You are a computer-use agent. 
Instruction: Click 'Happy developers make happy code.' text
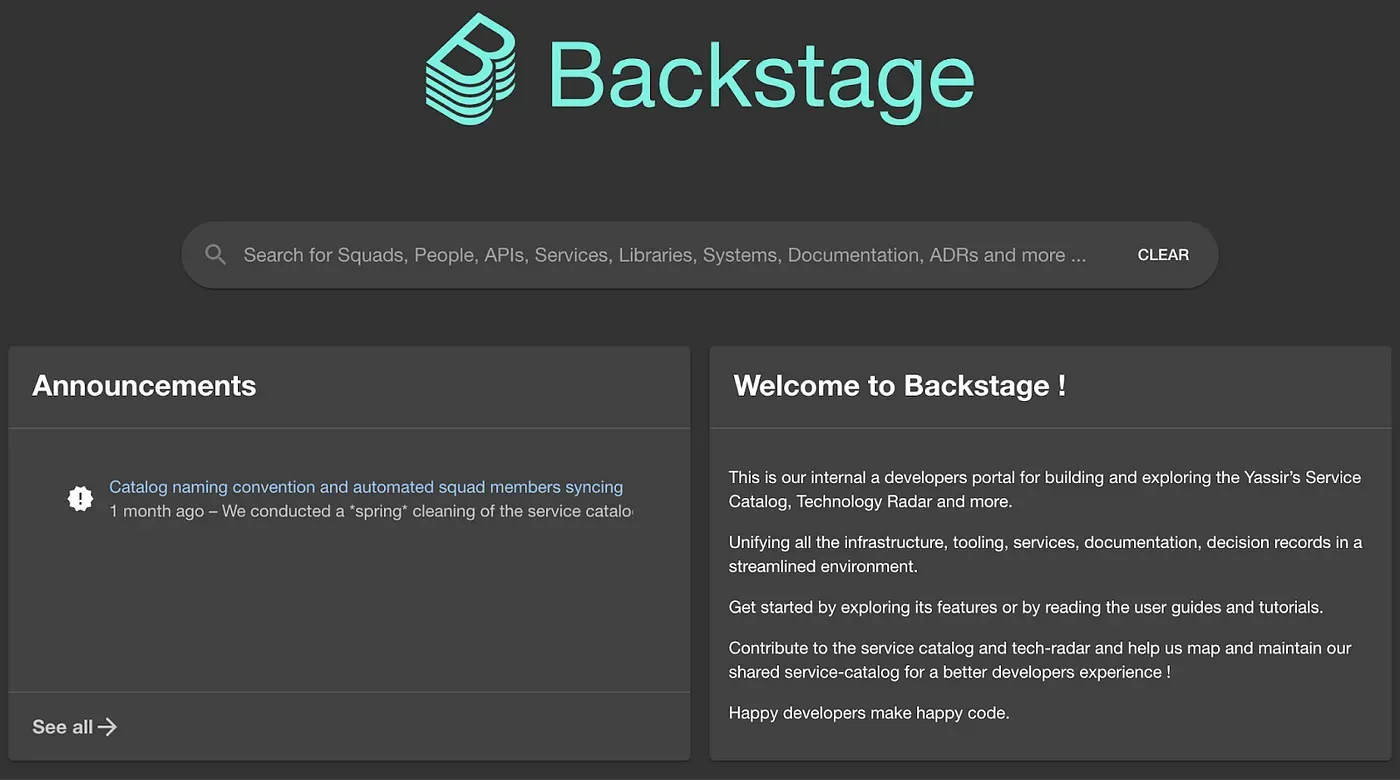coord(869,713)
